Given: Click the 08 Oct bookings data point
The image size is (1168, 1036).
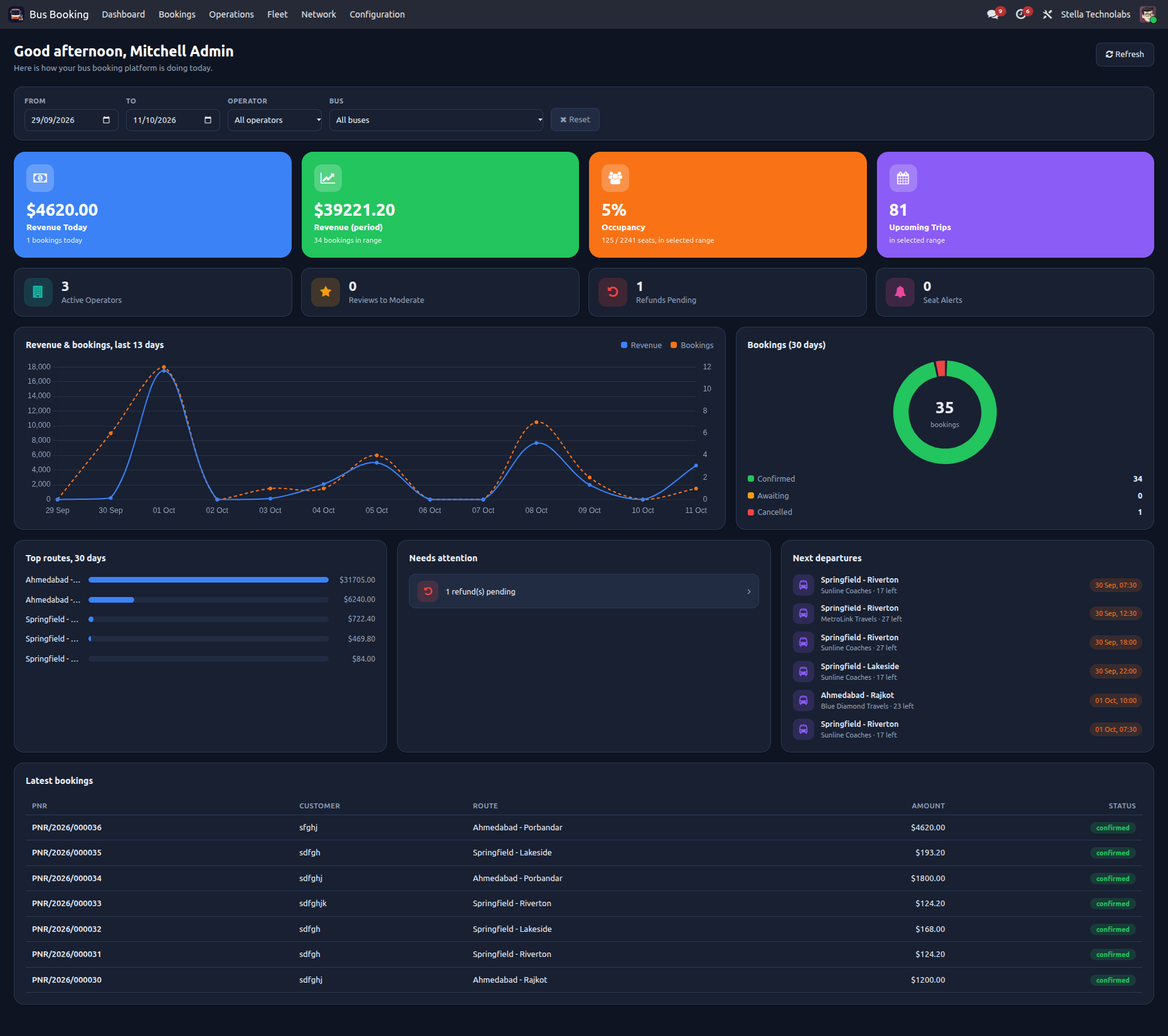Looking at the screenshot, I should click(536, 423).
